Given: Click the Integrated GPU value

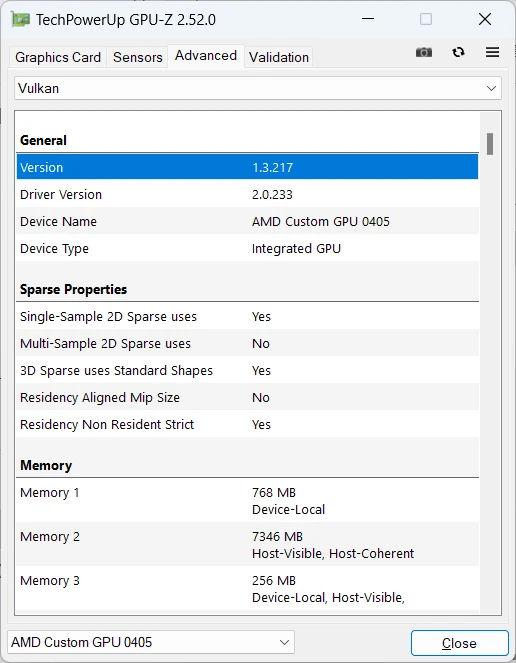Looking at the screenshot, I should 296,249.
